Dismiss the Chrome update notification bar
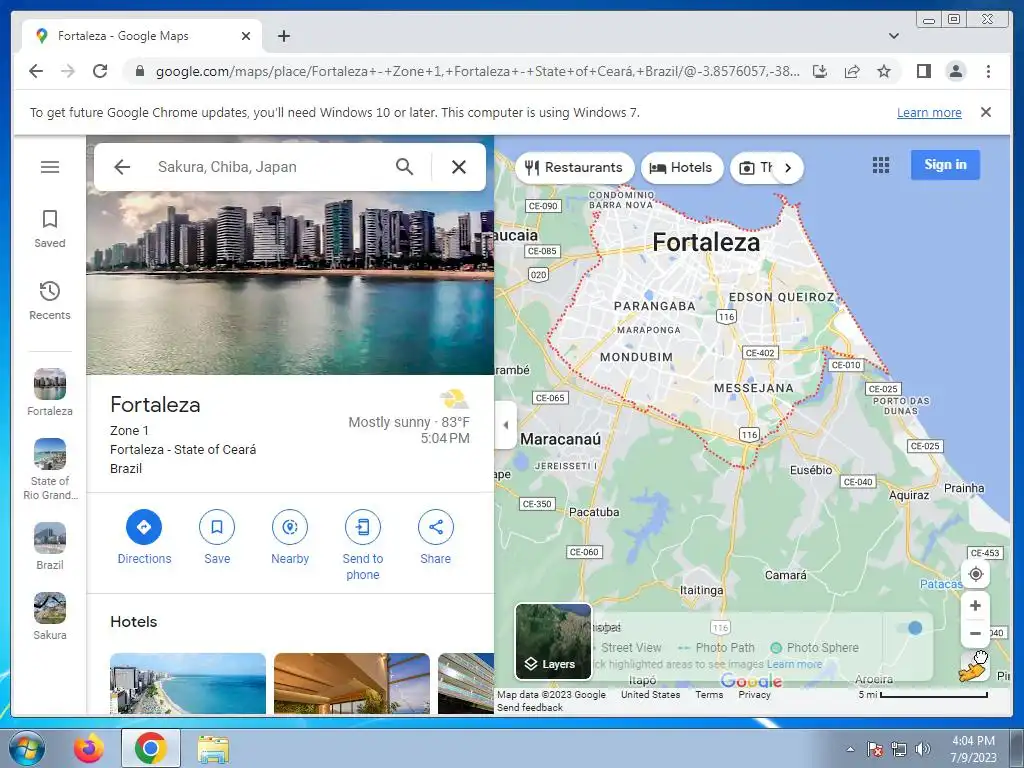Viewport: 1024px width, 768px height. tap(986, 112)
